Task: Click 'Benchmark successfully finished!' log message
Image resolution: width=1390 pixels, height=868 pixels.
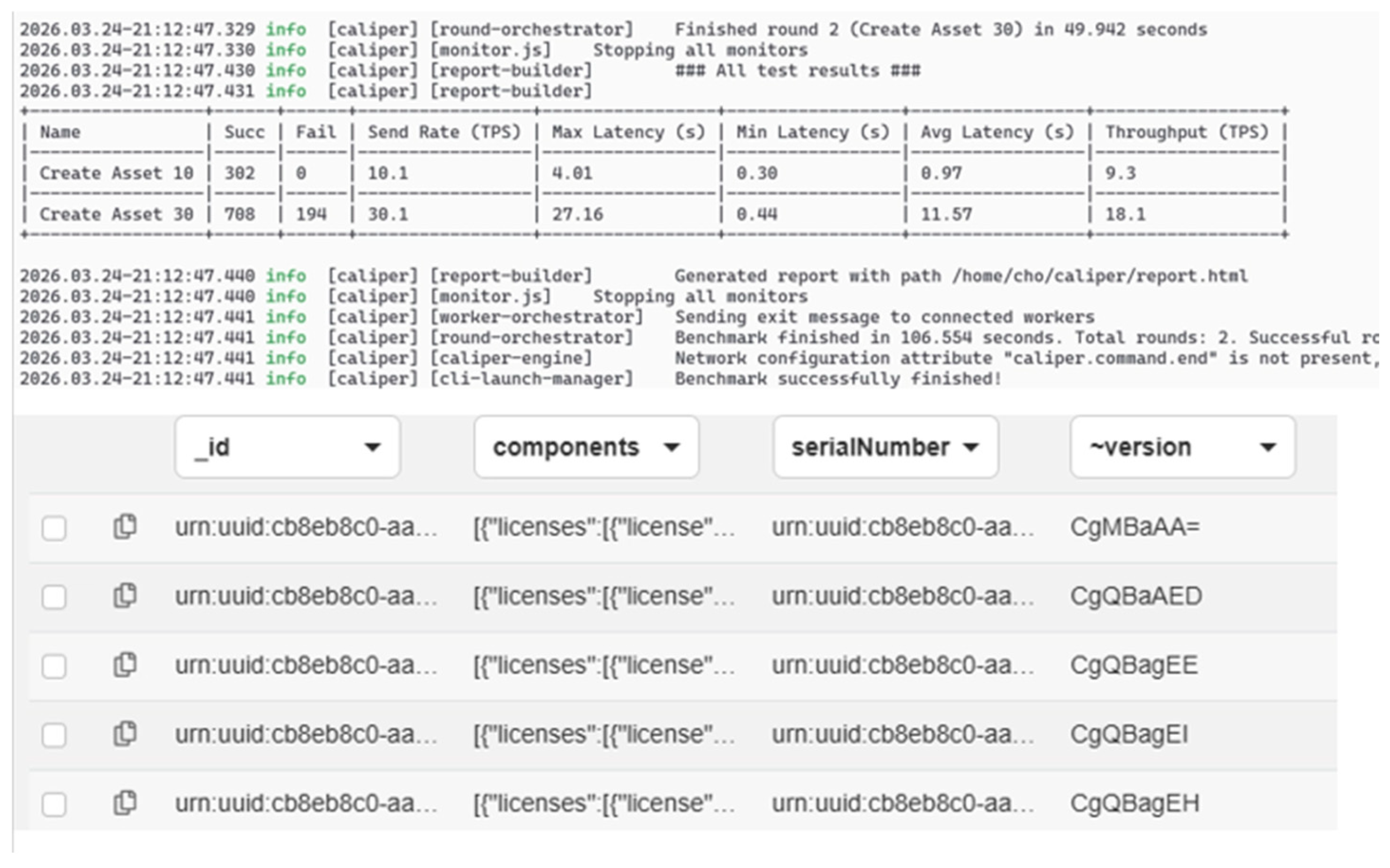Action: pos(838,378)
